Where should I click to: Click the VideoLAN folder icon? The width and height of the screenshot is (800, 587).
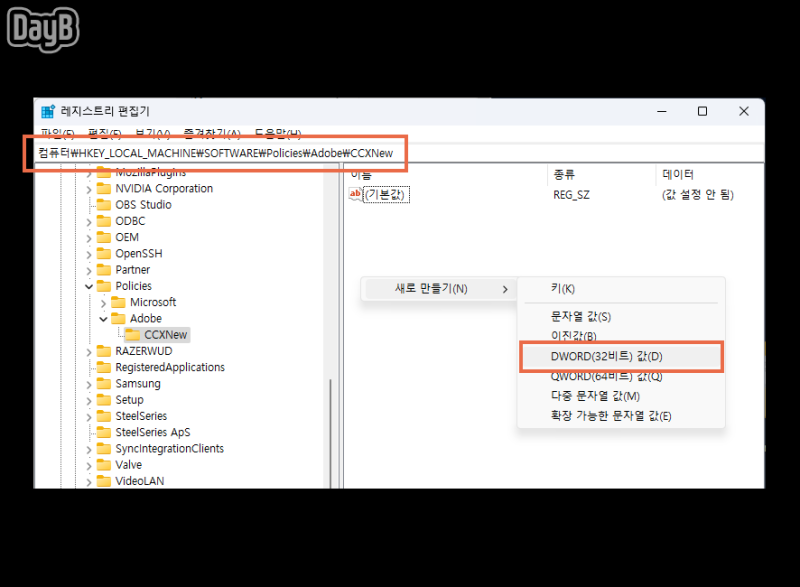click(104, 481)
